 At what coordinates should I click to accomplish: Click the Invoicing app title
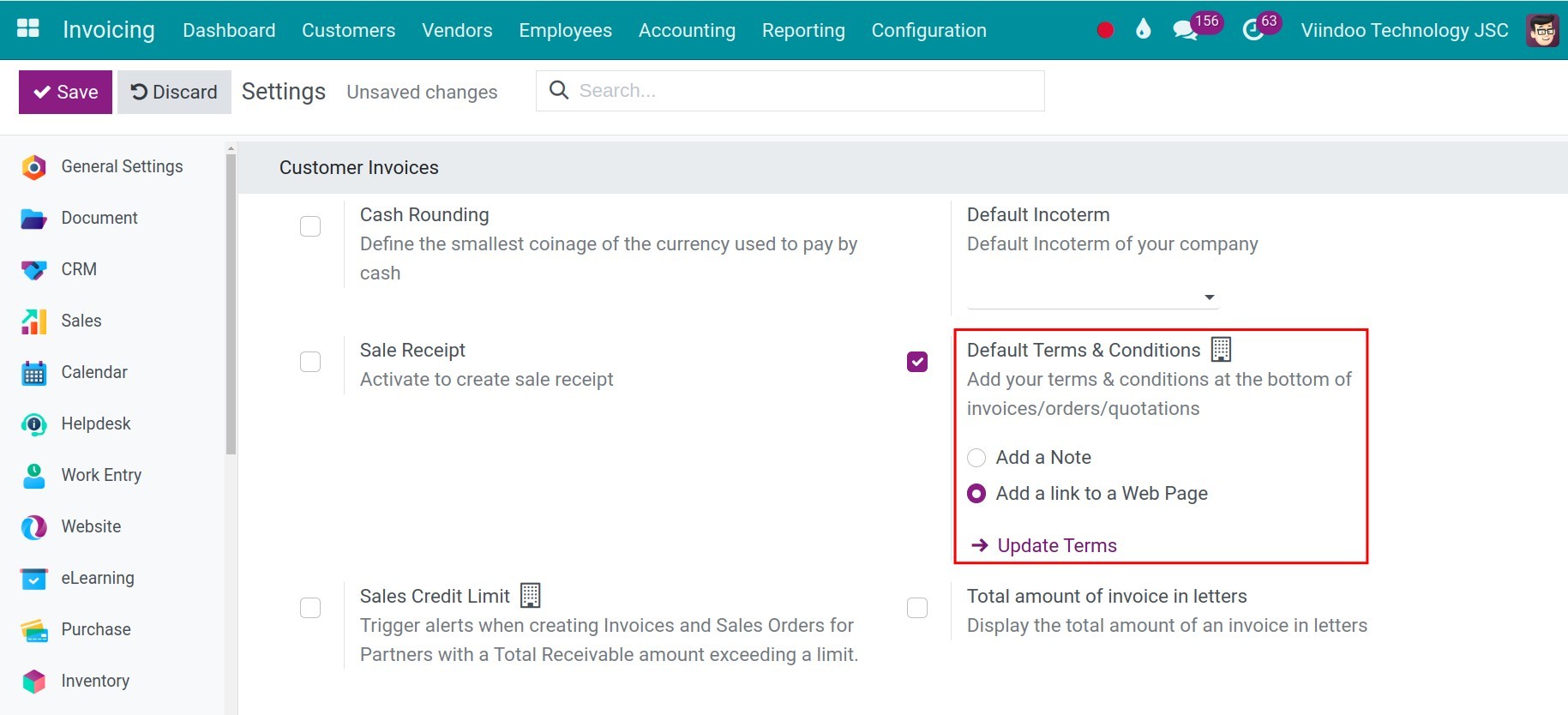109,30
